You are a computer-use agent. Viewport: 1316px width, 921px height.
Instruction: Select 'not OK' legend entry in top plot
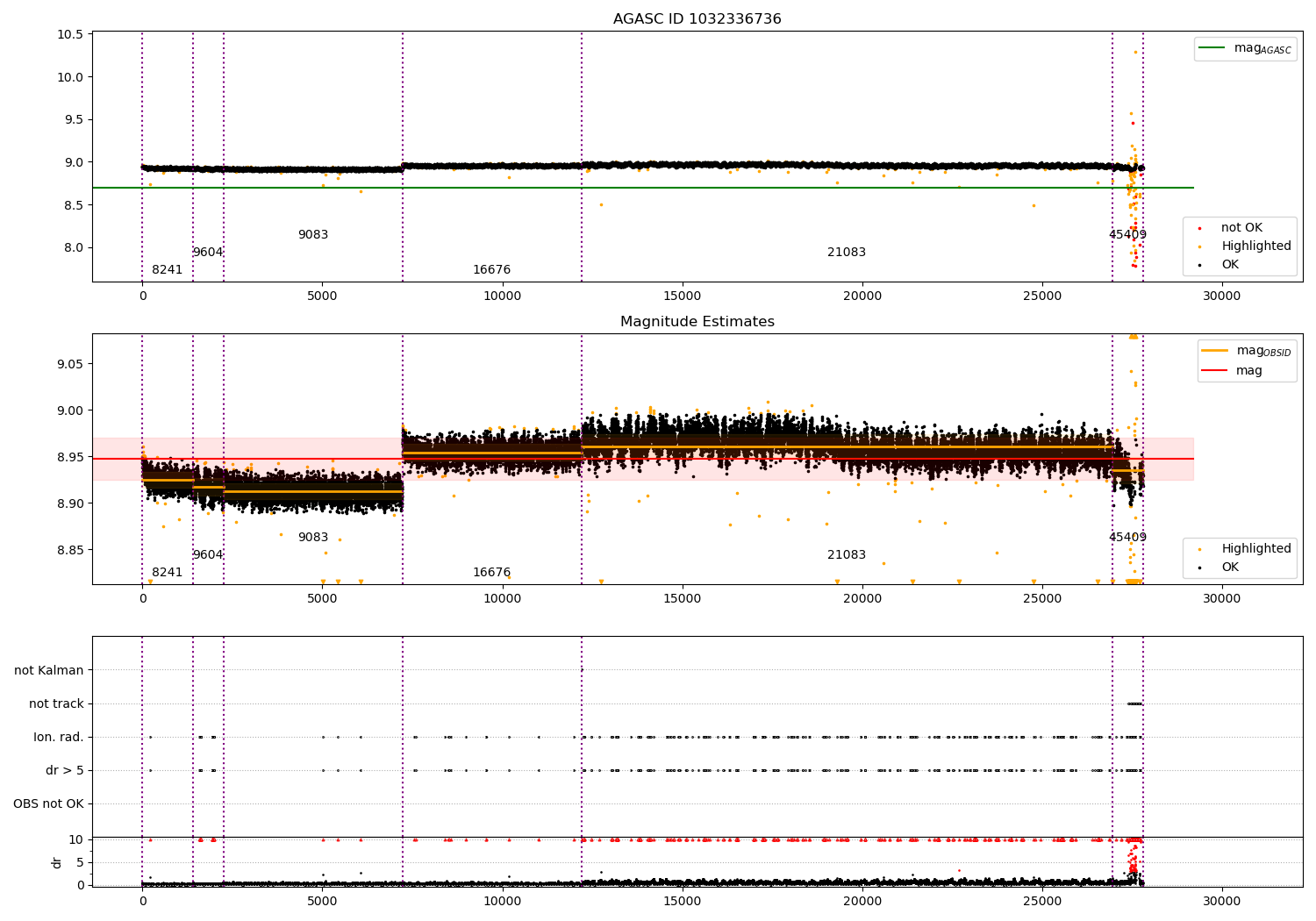coord(1241,228)
